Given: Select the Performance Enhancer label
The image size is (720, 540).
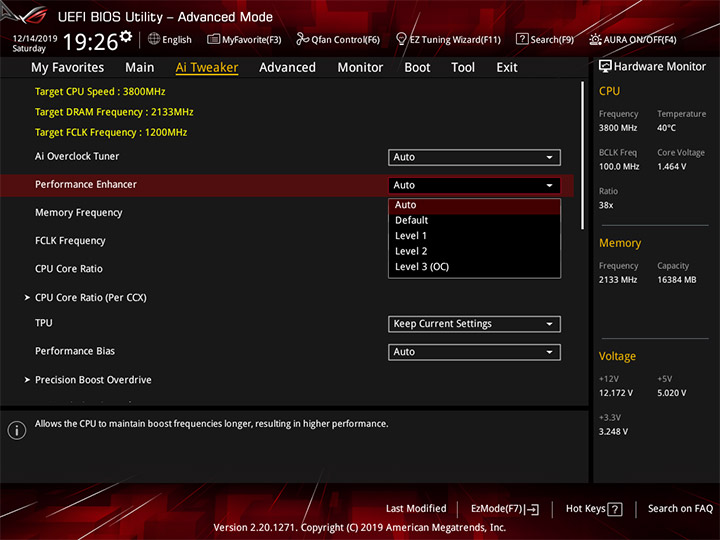Looking at the screenshot, I should 86,185.
